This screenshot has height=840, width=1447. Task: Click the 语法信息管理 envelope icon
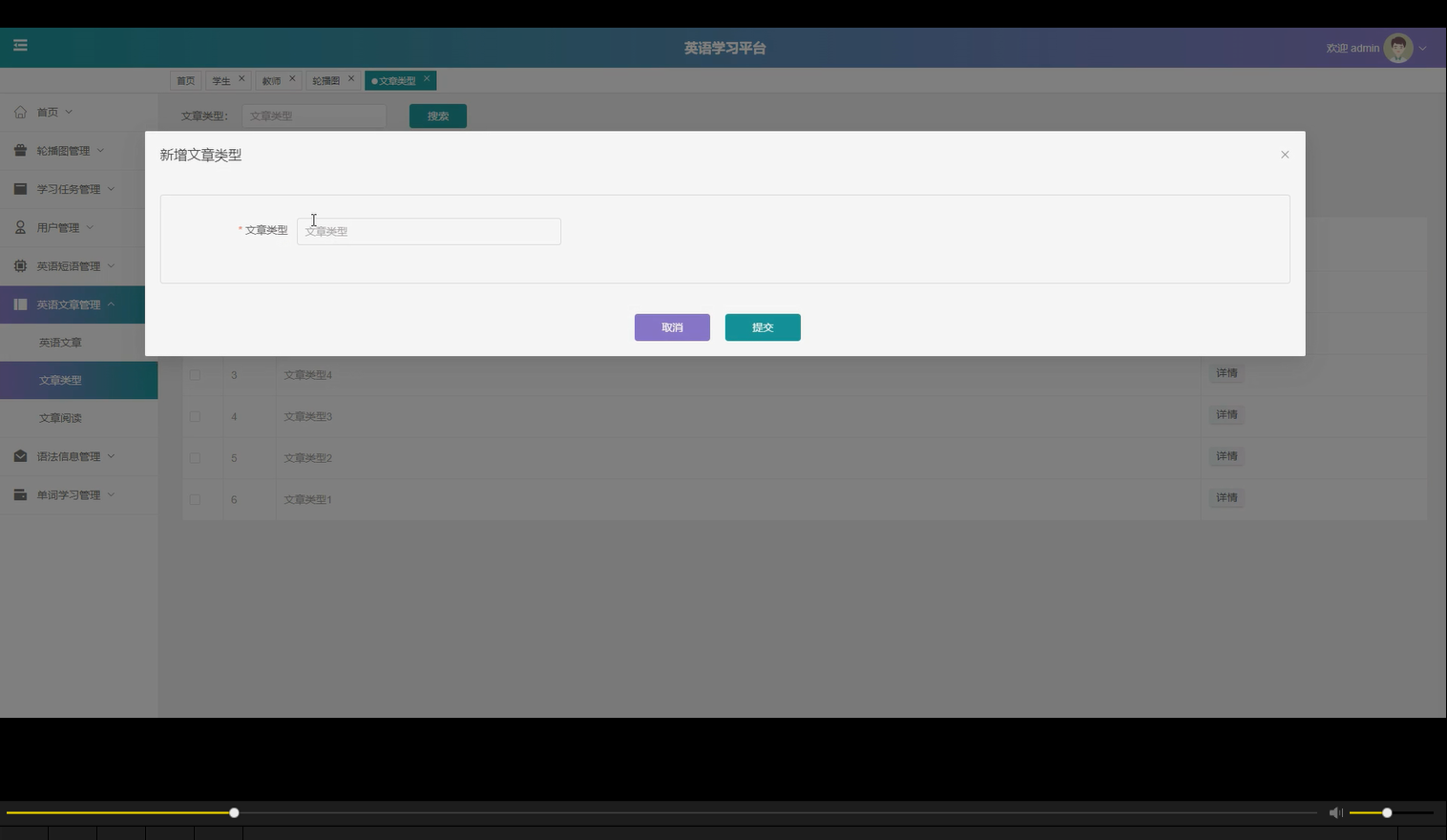point(20,456)
